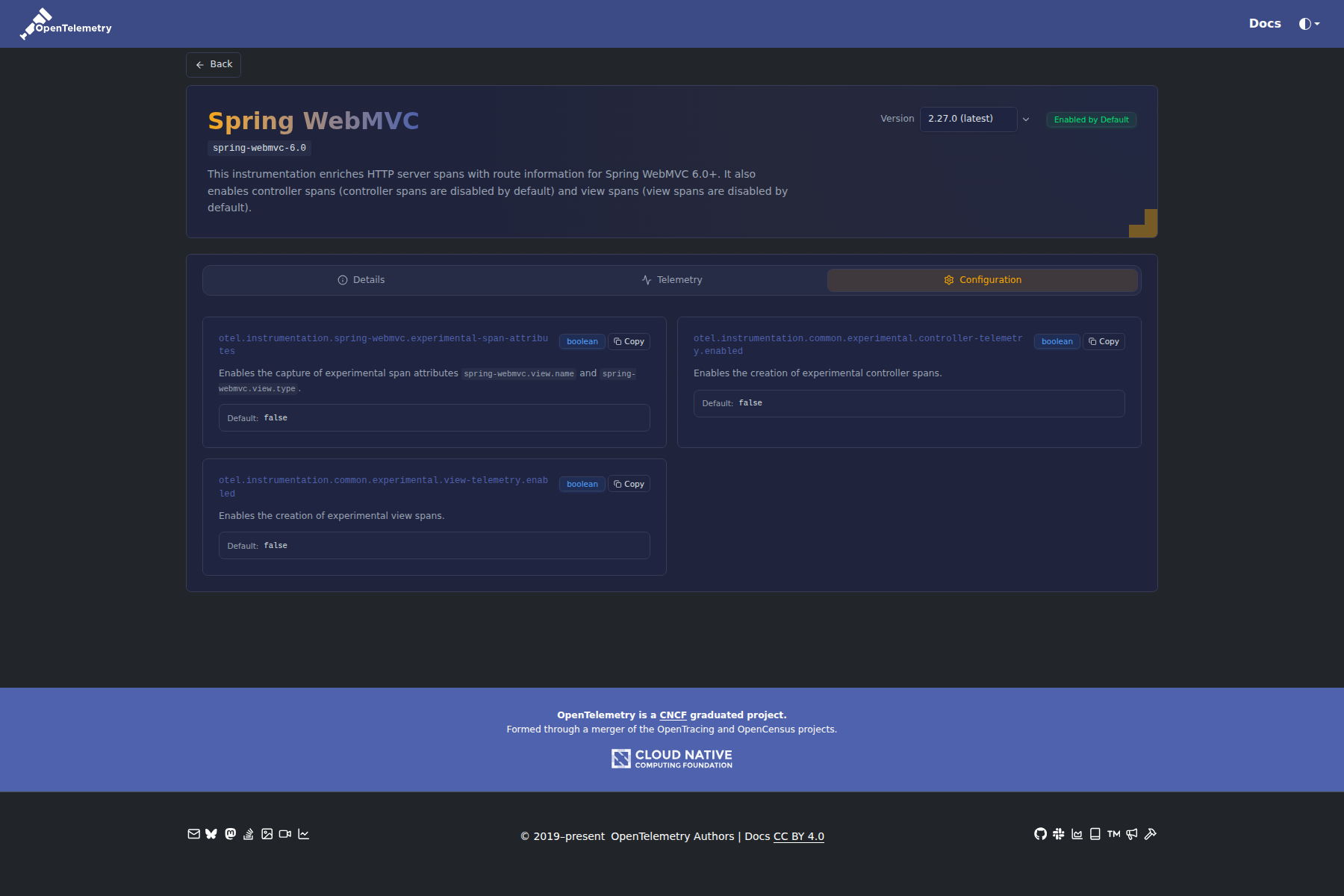Viewport: 1344px width, 896px height.
Task: Open the video camera icon link
Action: tap(285, 834)
